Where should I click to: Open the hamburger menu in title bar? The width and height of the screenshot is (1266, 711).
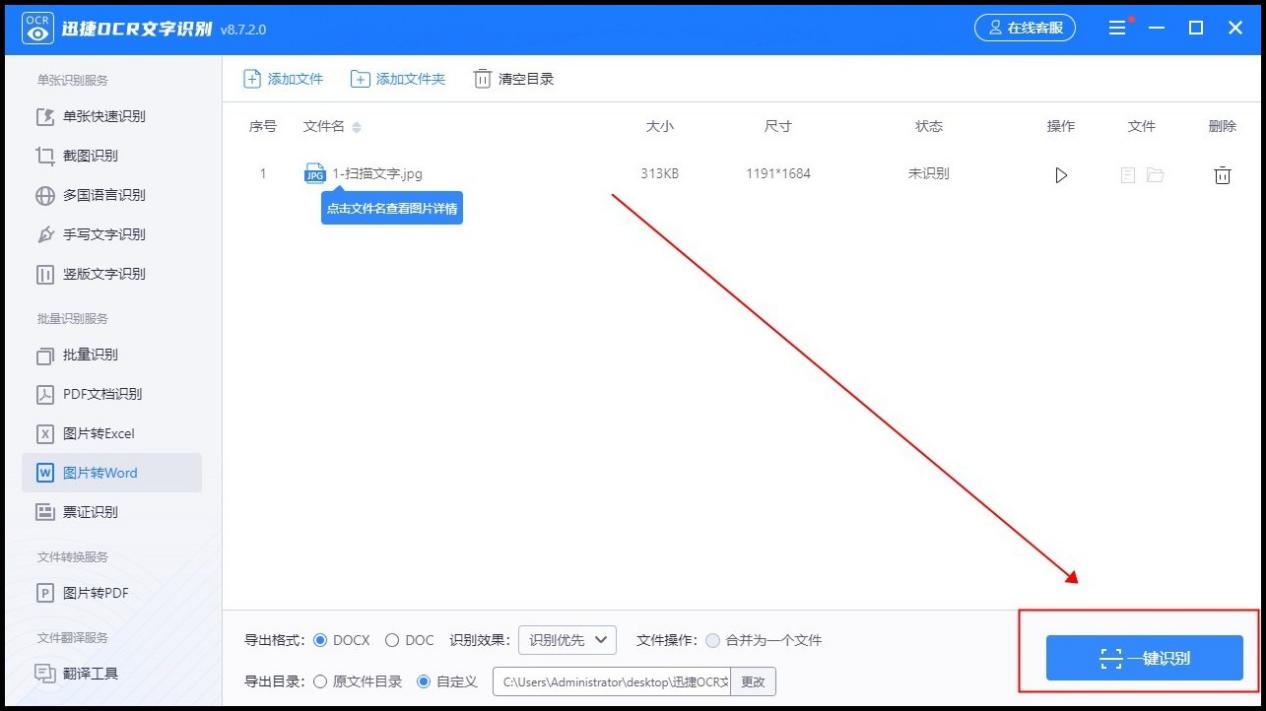coord(1117,27)
